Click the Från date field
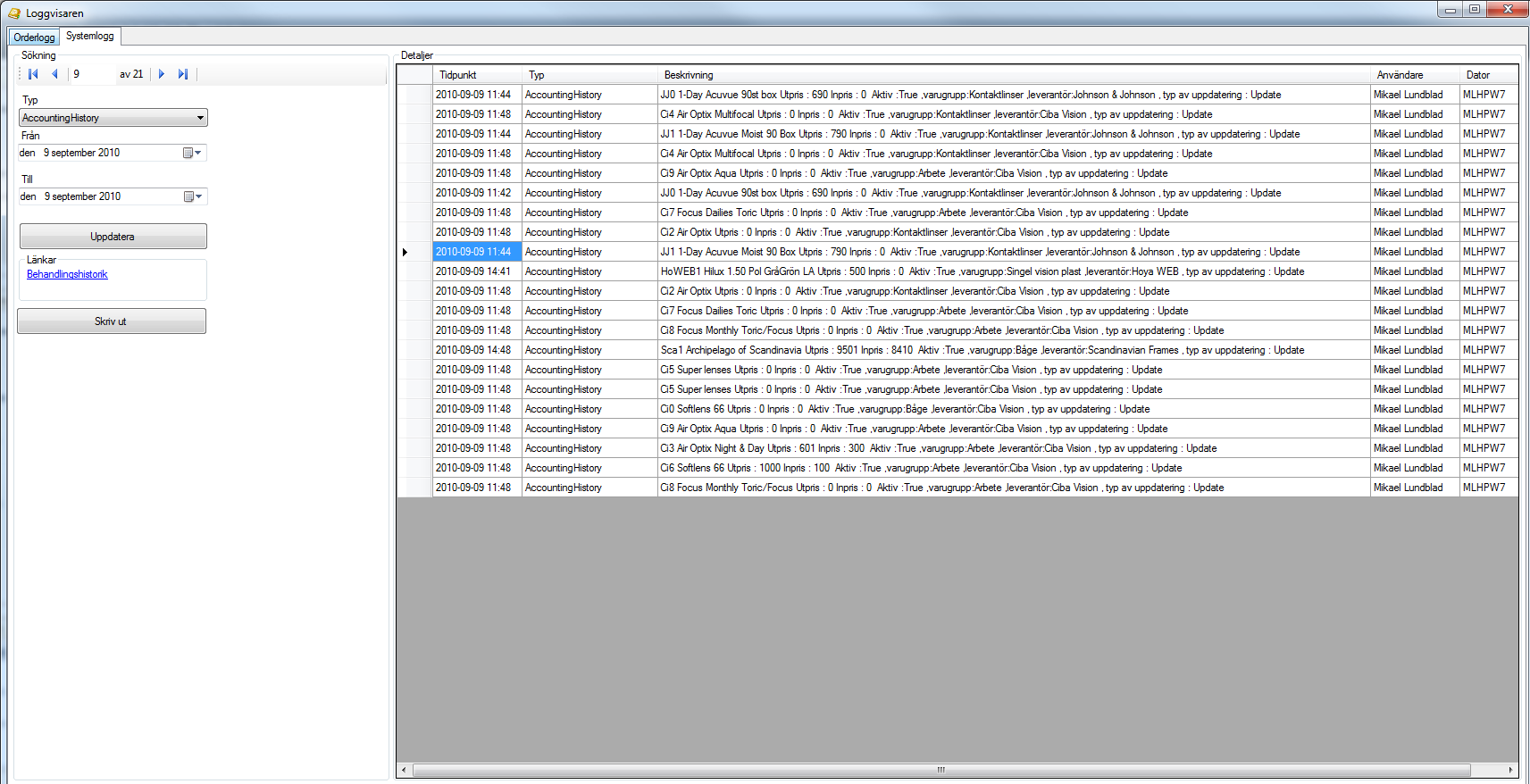 [x=113, y=153]
